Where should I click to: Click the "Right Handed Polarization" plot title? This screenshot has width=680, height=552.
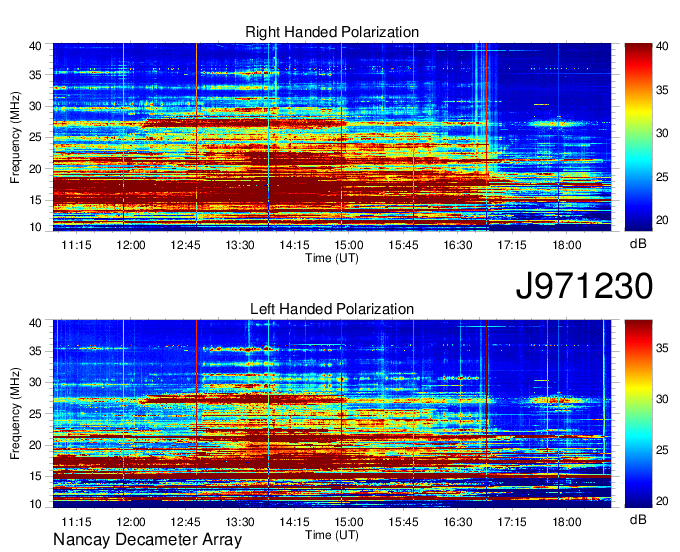[332, 32]
